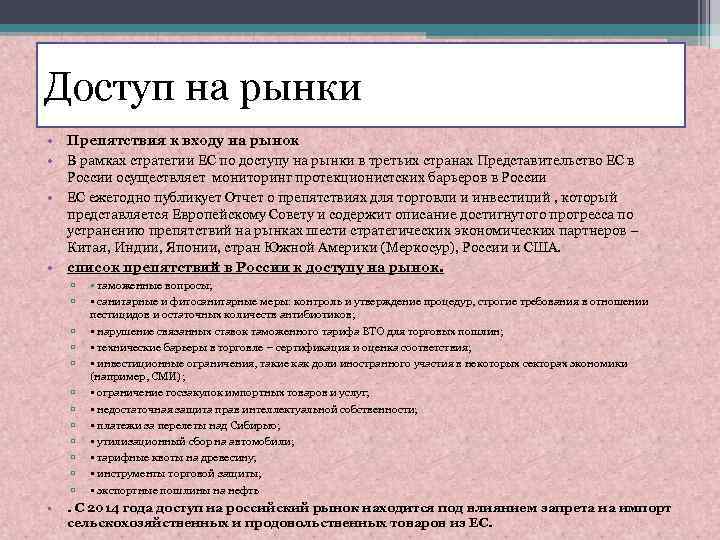Click the final paragraph starting 'С 2014 года'

(369, 516)
